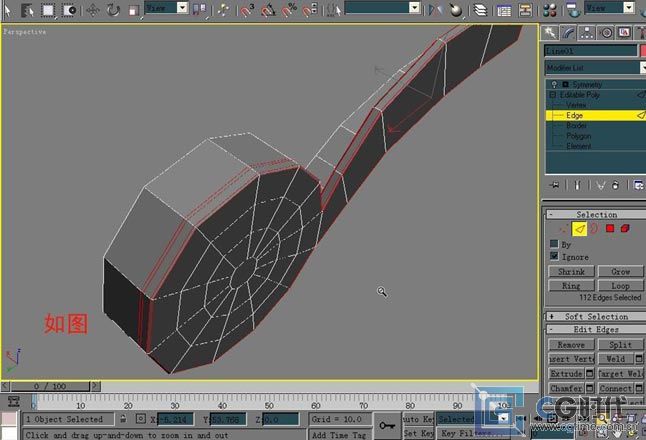Click the Grow selection button

click(x=620, y=271)
